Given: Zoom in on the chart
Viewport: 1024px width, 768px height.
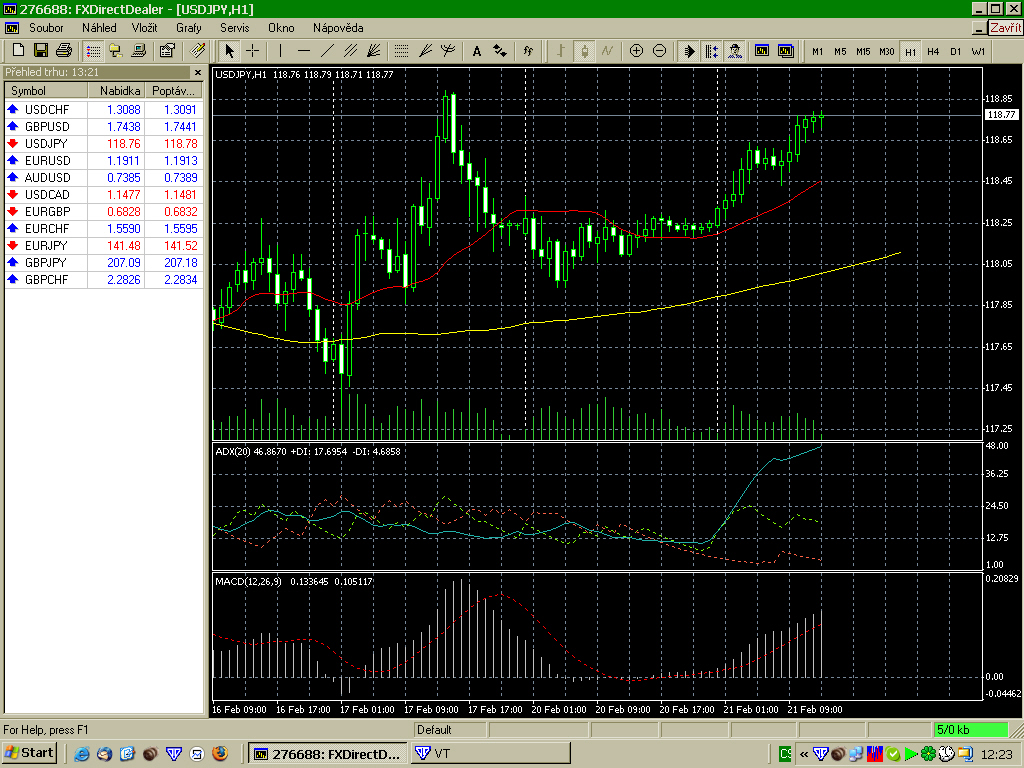Looking at the screenshot, I should pos(636,50).
